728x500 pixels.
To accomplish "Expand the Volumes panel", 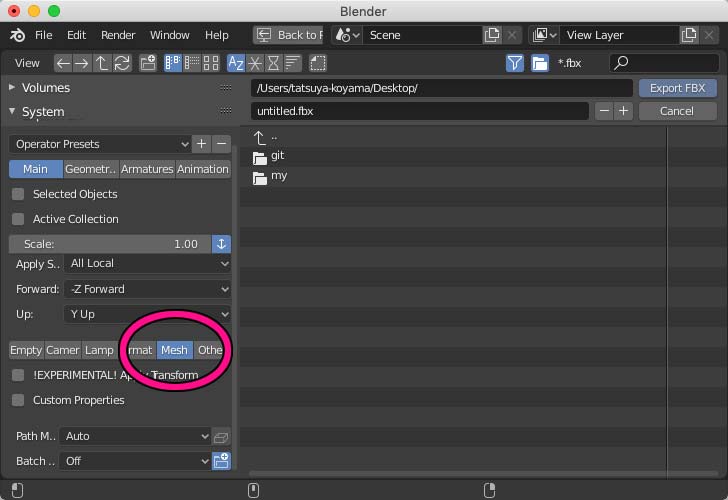I will pyautogui.click(x=46, y=88).
